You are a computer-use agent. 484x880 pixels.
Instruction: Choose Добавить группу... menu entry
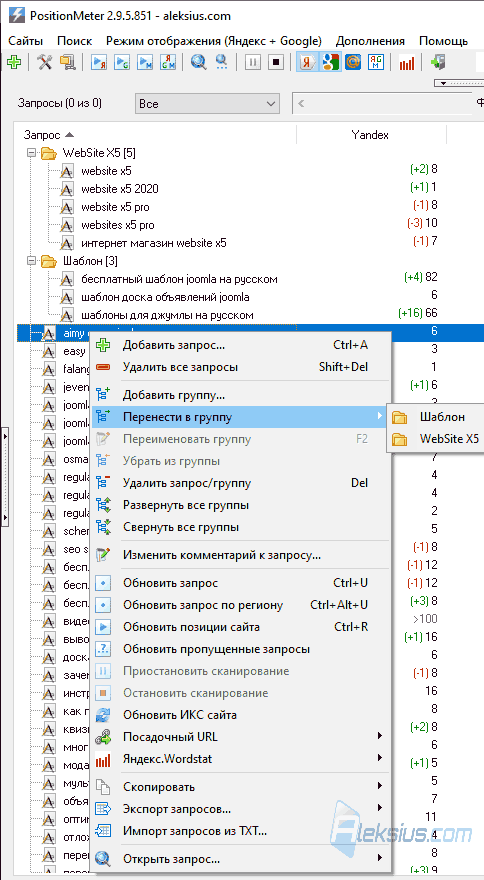point(241,395)
